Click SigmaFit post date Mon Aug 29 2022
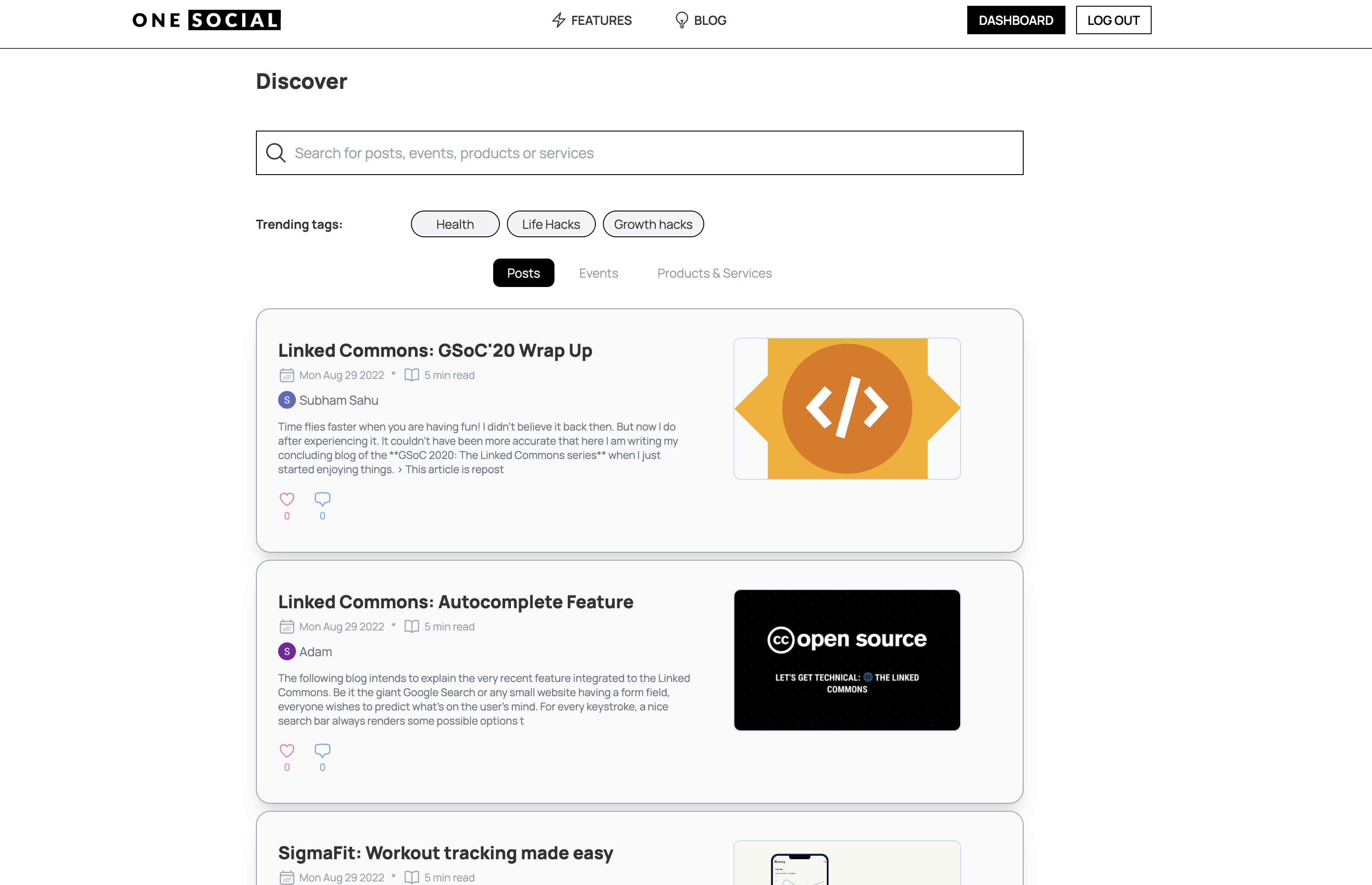The width and height of the screenshot is (1372, 885). point(341,877)
